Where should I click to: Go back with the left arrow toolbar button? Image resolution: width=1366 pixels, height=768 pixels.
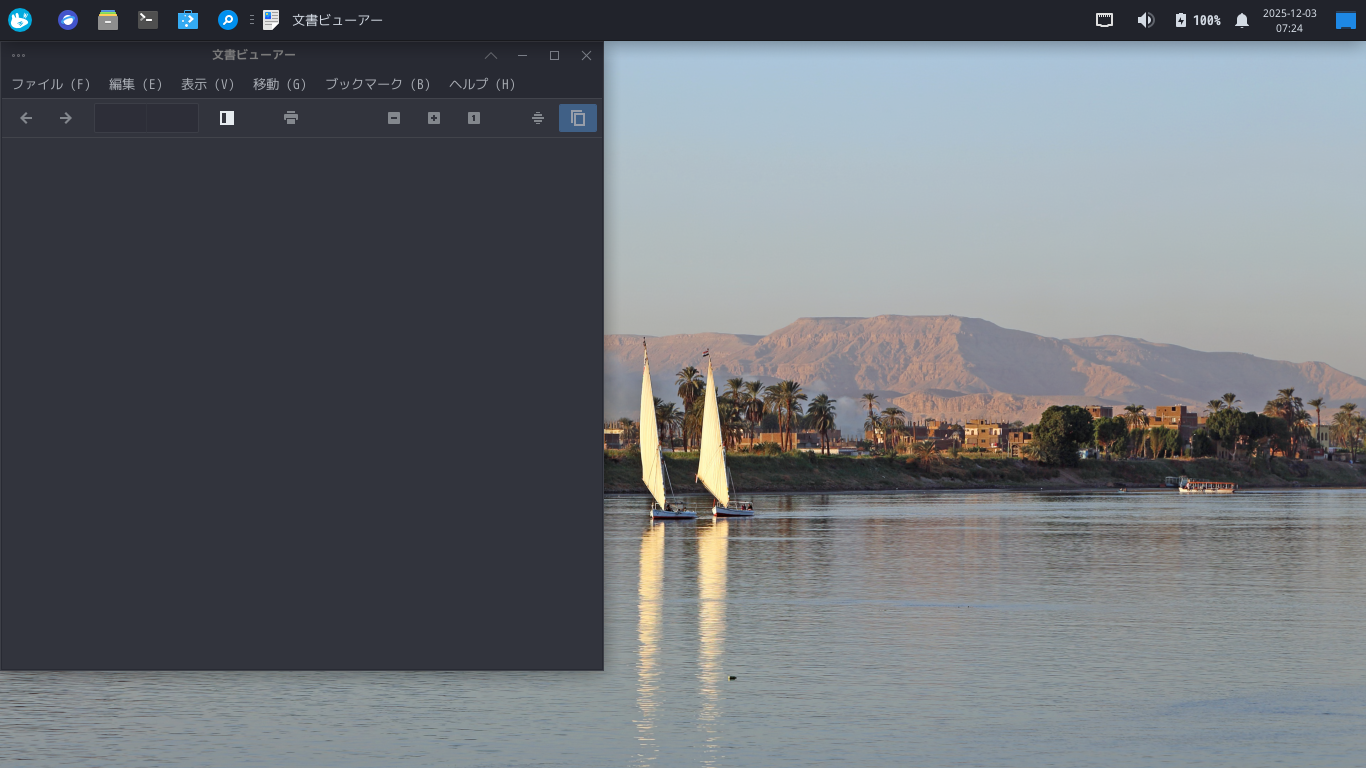tap(27, 118)
